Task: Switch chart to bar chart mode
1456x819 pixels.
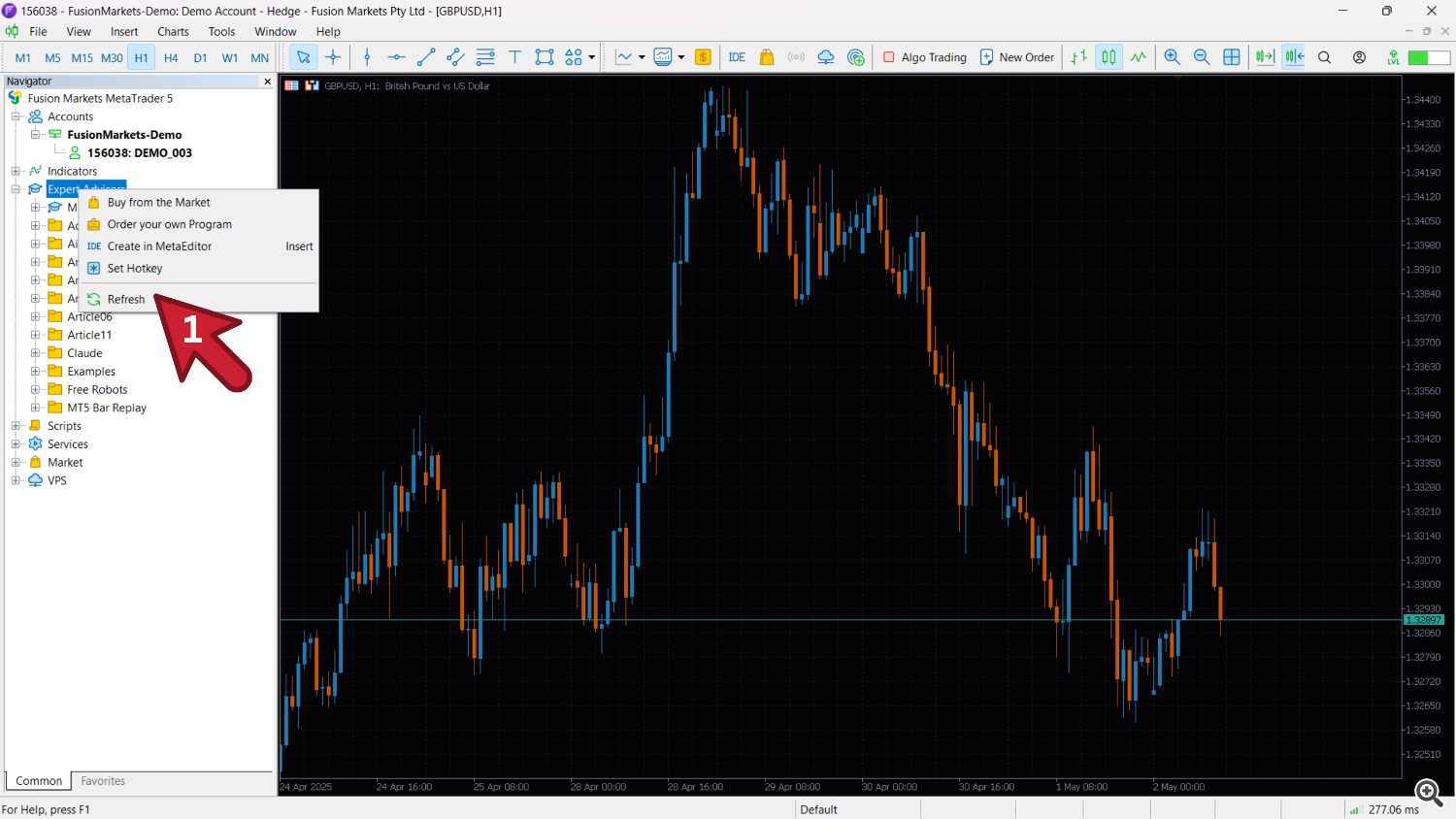Action: pos(1079,57)
